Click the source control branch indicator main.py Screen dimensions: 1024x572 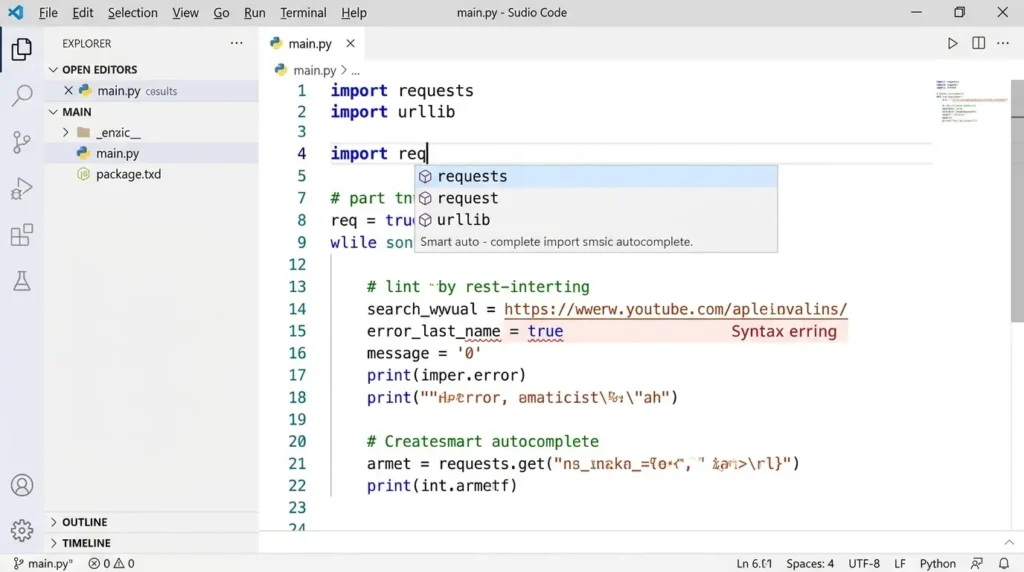tap(43, 563)
